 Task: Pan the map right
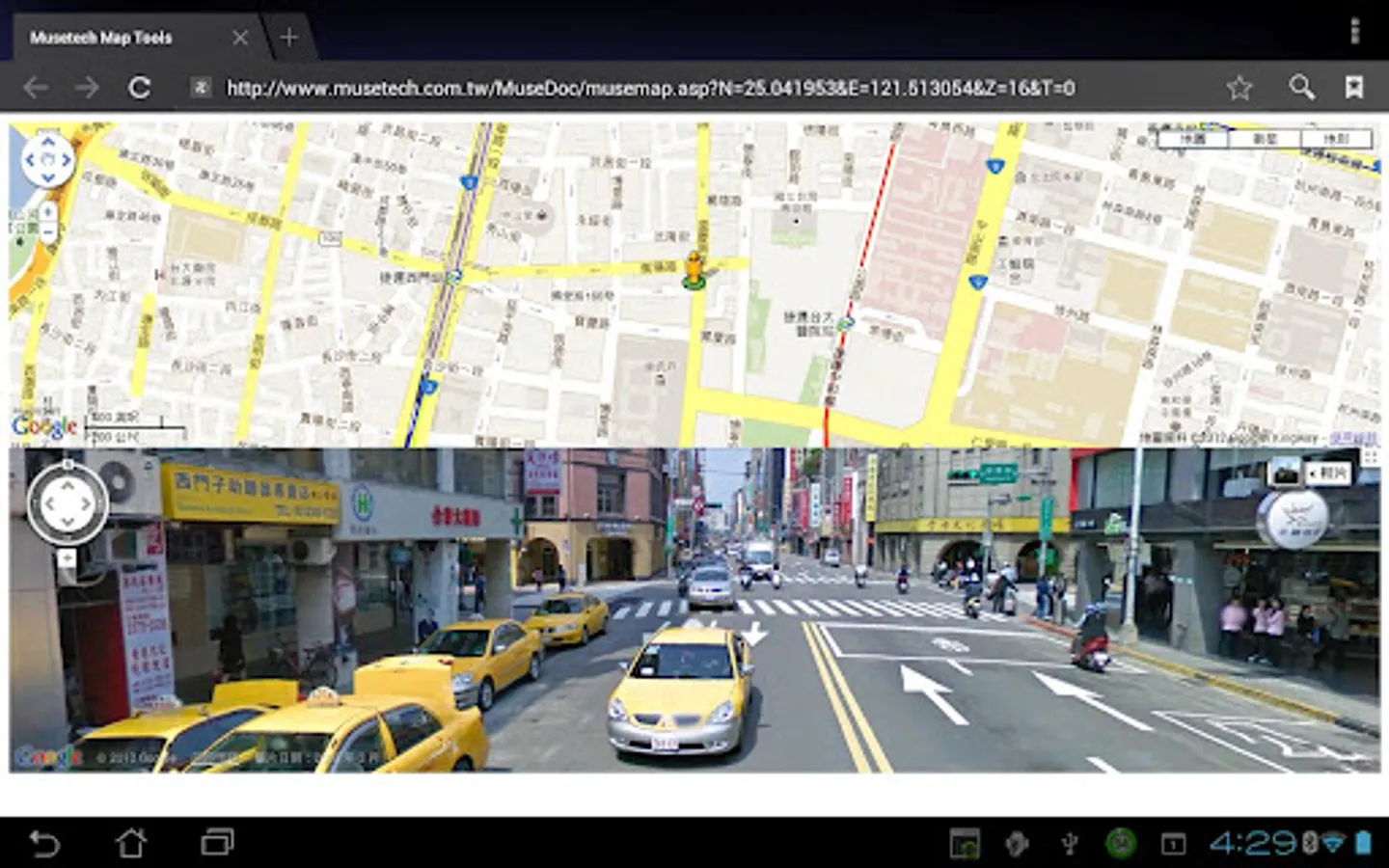(x=67, y=160)
